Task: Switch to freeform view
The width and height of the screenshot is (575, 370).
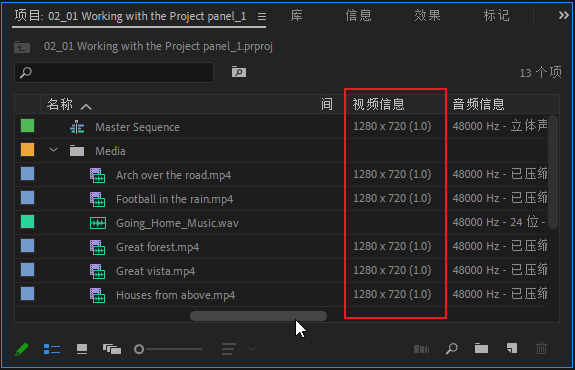Action: click(x=112, y=349)
